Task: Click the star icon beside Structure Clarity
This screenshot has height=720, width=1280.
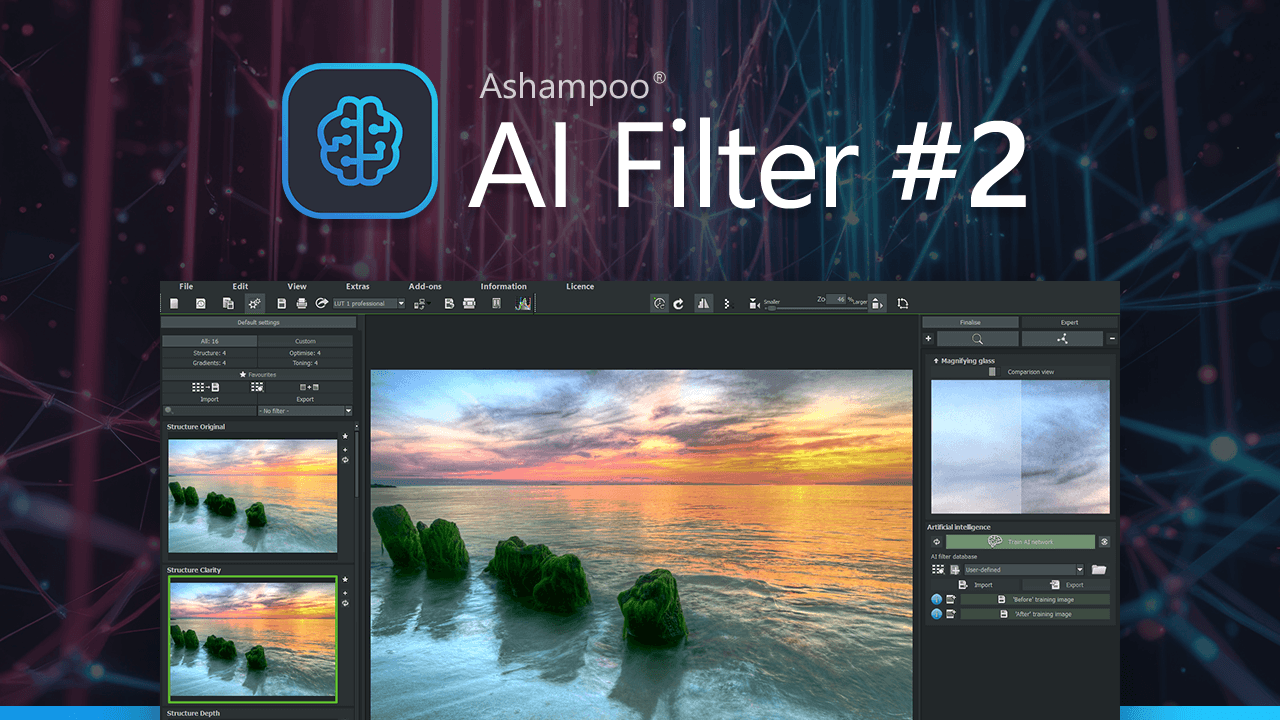Action: tap(345, 579)
